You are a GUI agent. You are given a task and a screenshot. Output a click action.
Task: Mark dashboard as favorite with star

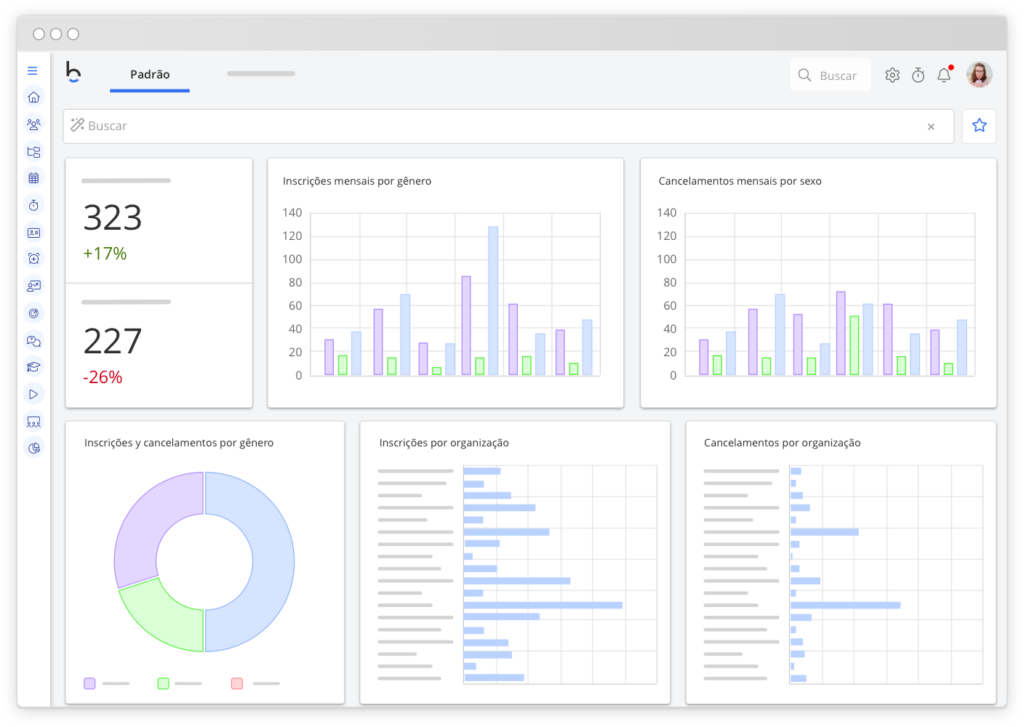[x=979, y=125]
